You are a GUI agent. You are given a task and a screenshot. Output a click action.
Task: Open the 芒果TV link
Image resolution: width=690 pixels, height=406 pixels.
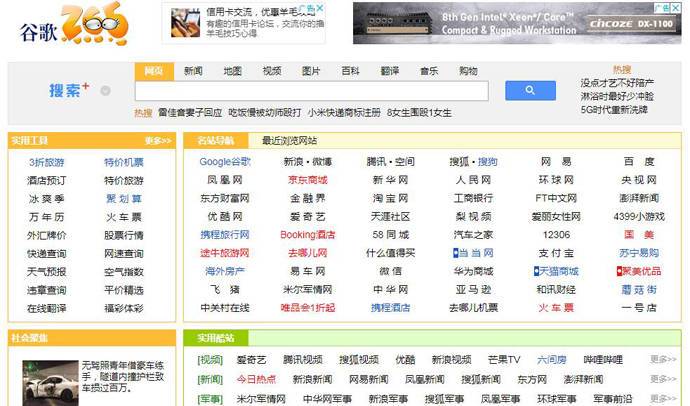[504, 359]
